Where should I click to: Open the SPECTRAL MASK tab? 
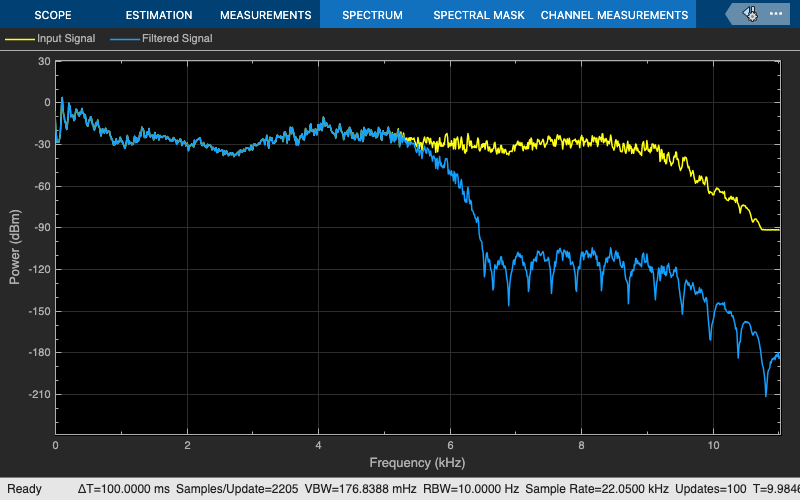coord(479,15)
